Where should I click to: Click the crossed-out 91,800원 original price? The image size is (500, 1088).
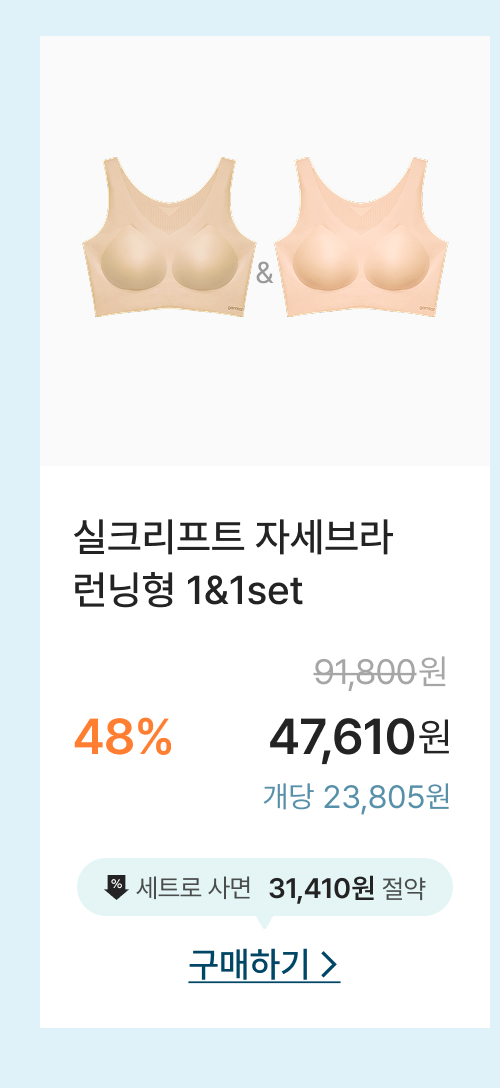coord(380,672)
